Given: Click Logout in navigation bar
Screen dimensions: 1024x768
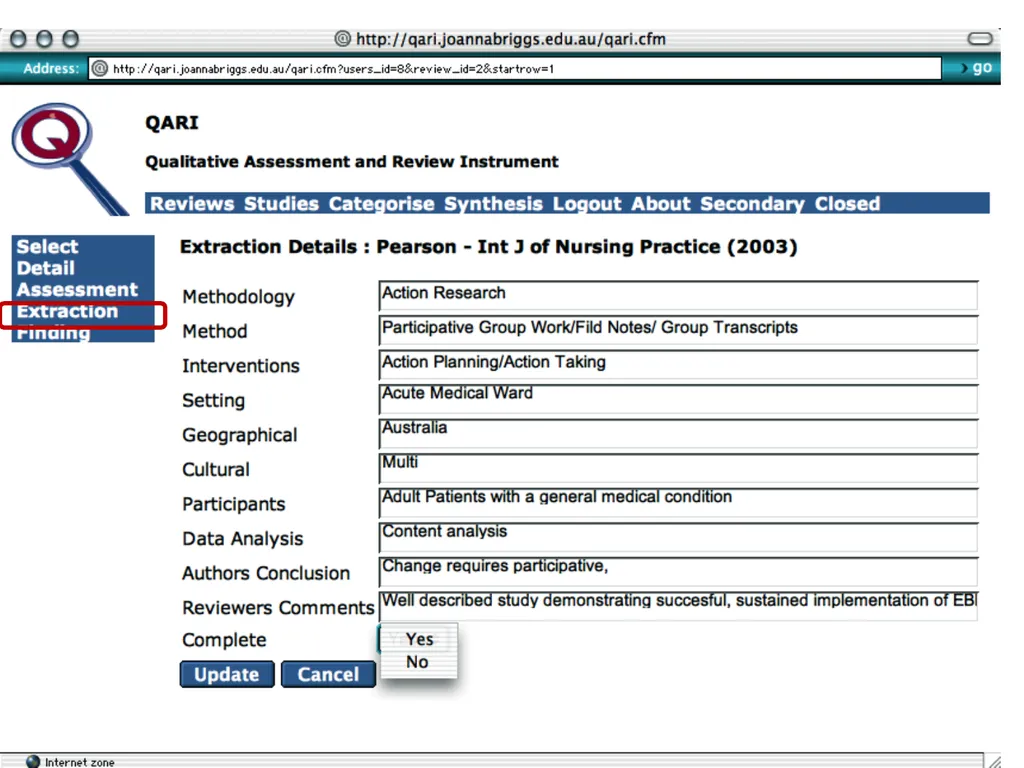Looking at the screenshot, I should coord(587,204).
